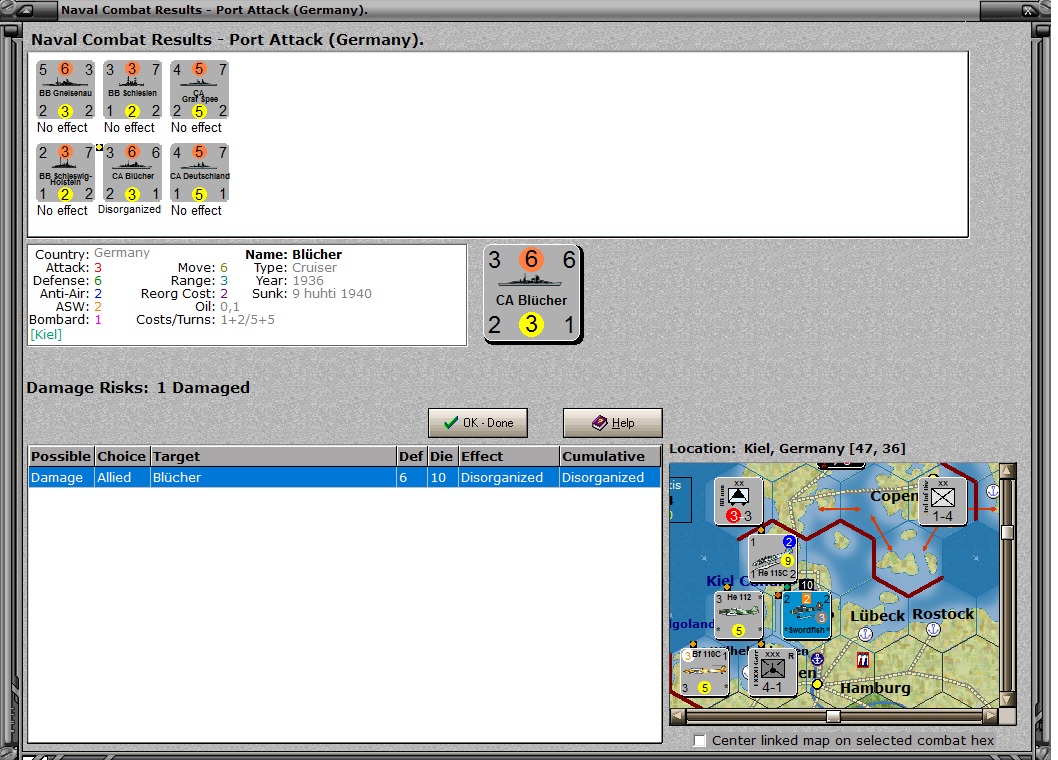Screen dimensions: 1058x760
Task: Click the Copenhagen label on the map
Action: 894,496
